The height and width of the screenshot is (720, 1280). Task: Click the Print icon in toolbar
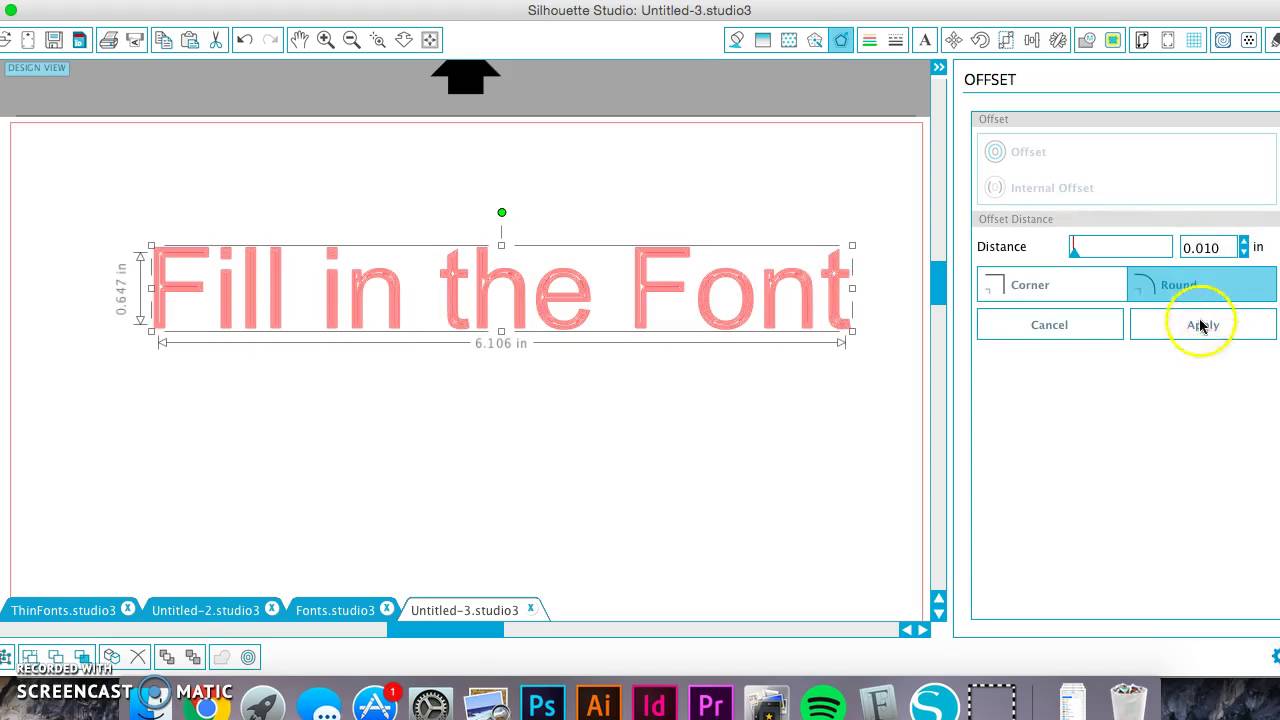pyautogui.click(x=108, y=40)
